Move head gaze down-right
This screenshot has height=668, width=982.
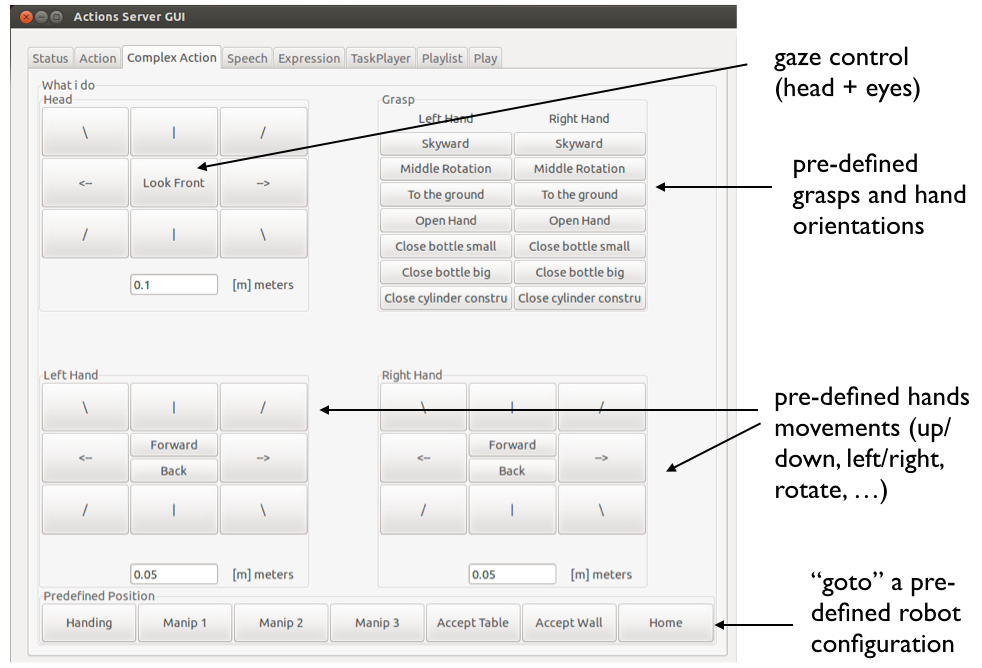[263, 234]
